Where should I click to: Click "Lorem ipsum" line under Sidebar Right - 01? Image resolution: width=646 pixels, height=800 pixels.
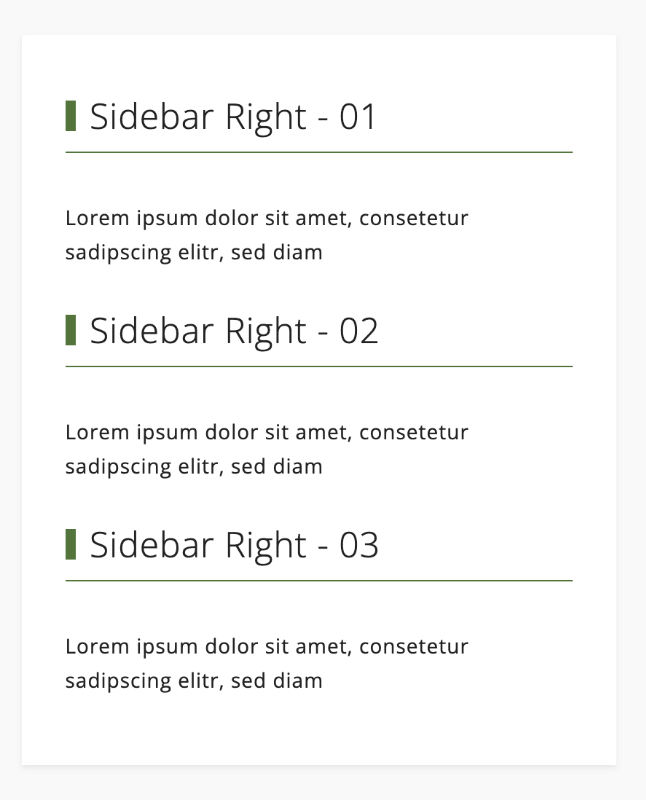click(266, 218)
